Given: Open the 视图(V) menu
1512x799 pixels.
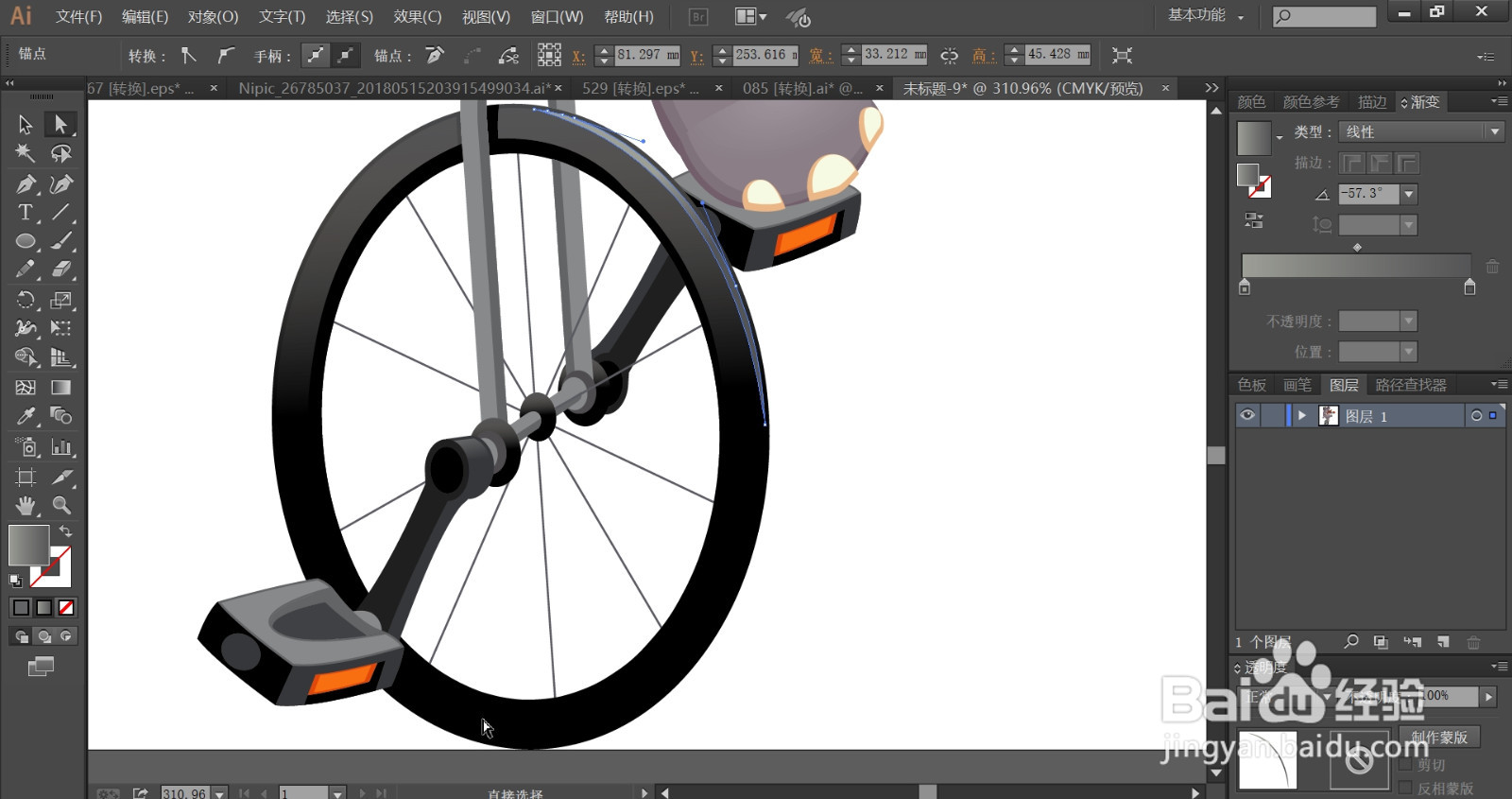Looking at the screenshot, I should [x=486, y=17].
